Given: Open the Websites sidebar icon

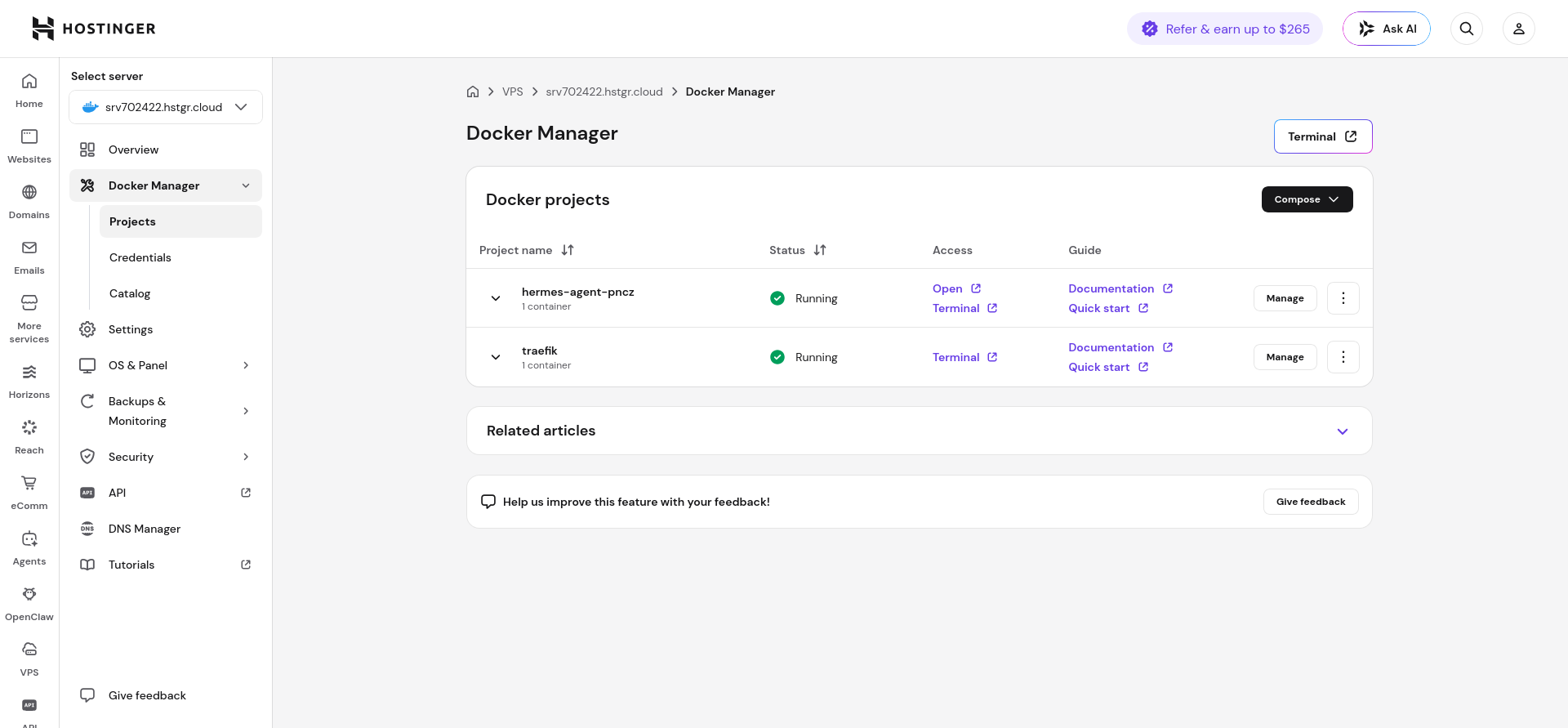Looking at the screenshot, I should (29, 146).
